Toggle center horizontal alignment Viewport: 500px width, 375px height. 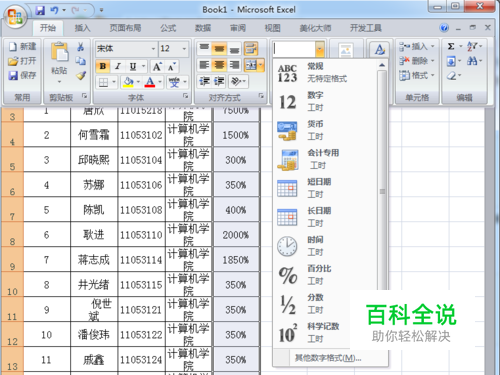(x=219, y=65)
